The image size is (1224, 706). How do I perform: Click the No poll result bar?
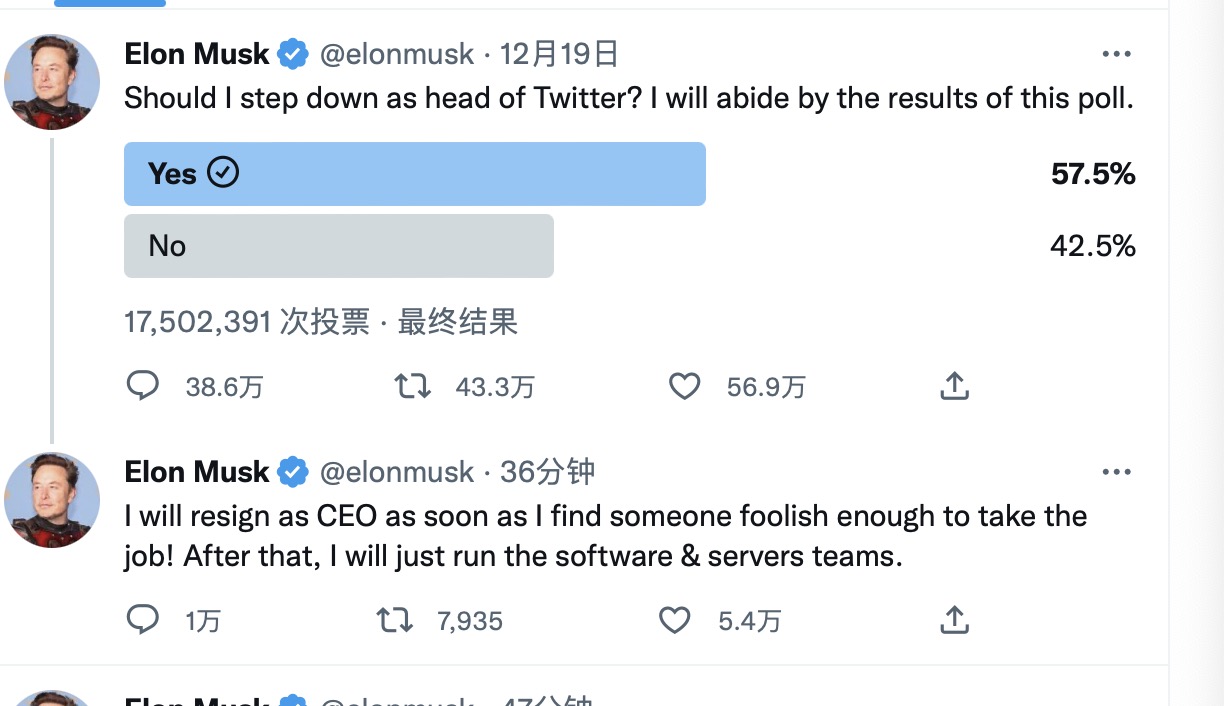pyautogui.click(x=338, y=246)
